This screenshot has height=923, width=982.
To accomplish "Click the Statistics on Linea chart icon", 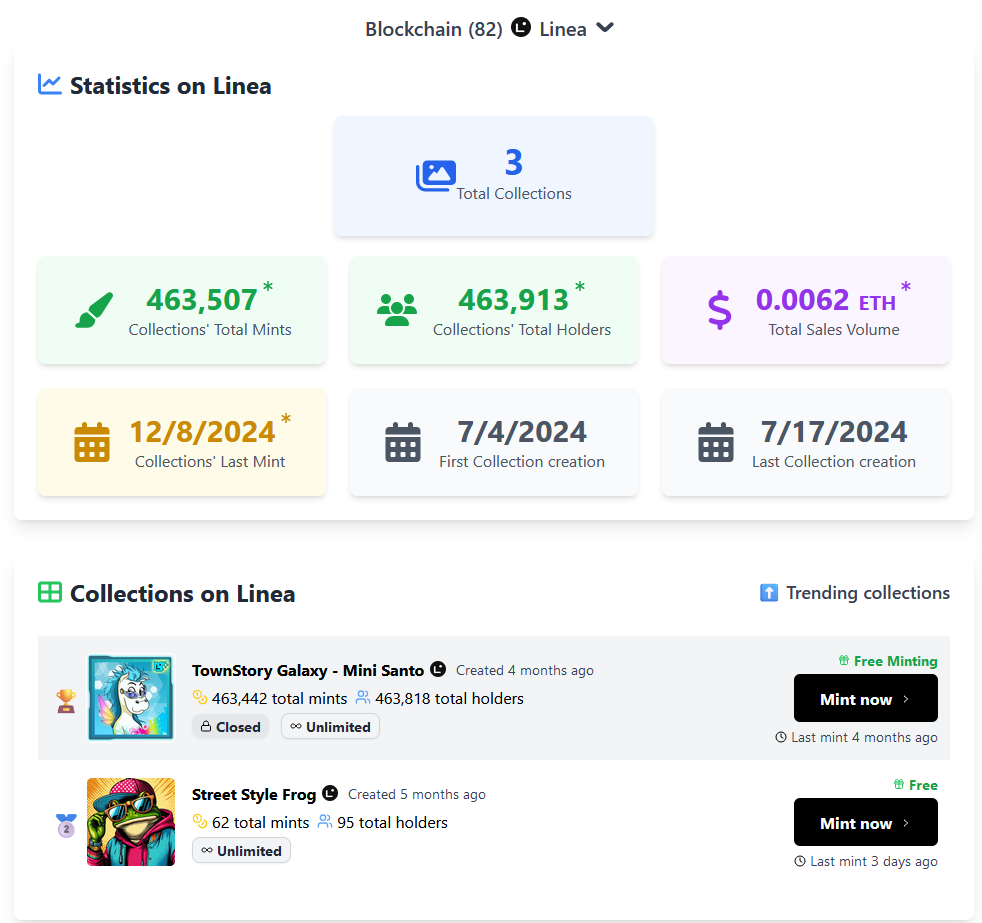I will (x=50, y=85).
